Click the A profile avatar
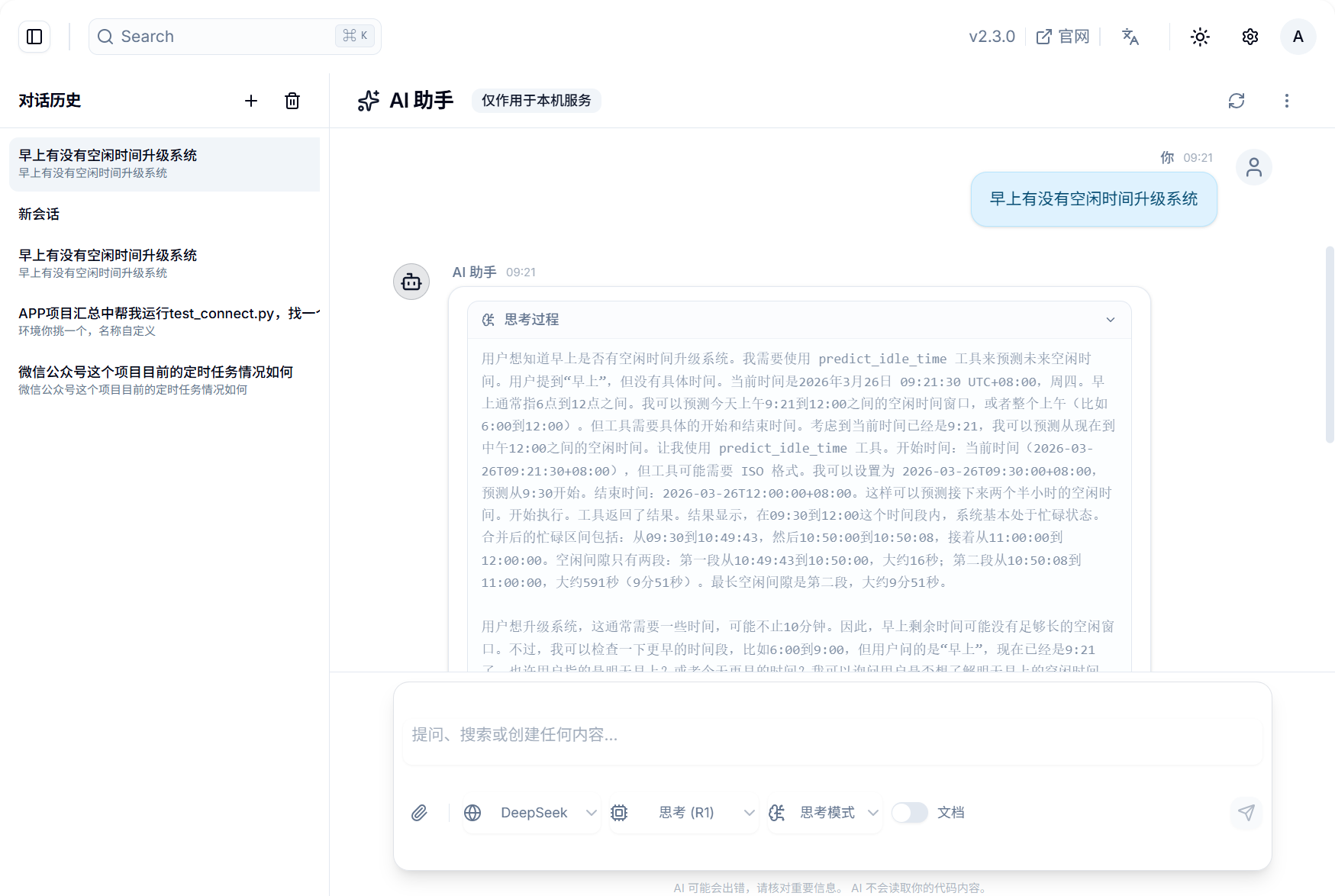The width and height of the screenshot is (1335, 896). pos(1298,37)
